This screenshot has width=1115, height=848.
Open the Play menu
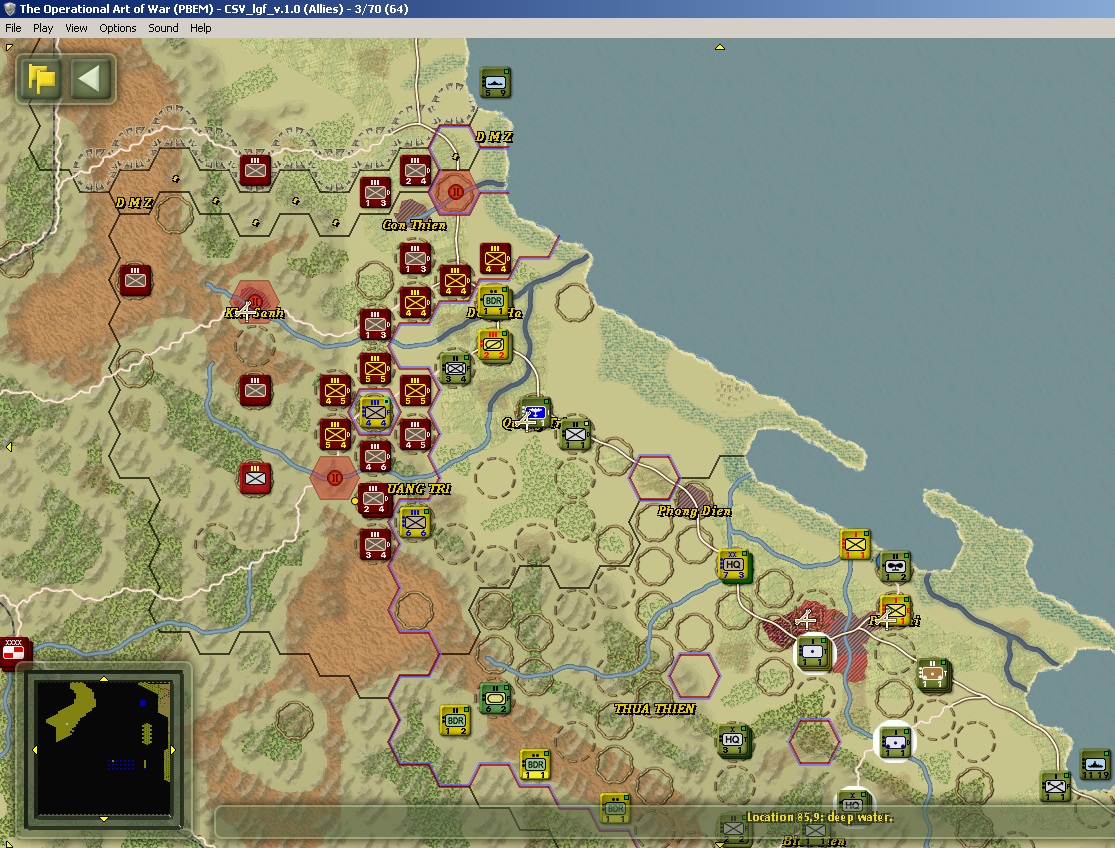(43, 28)
